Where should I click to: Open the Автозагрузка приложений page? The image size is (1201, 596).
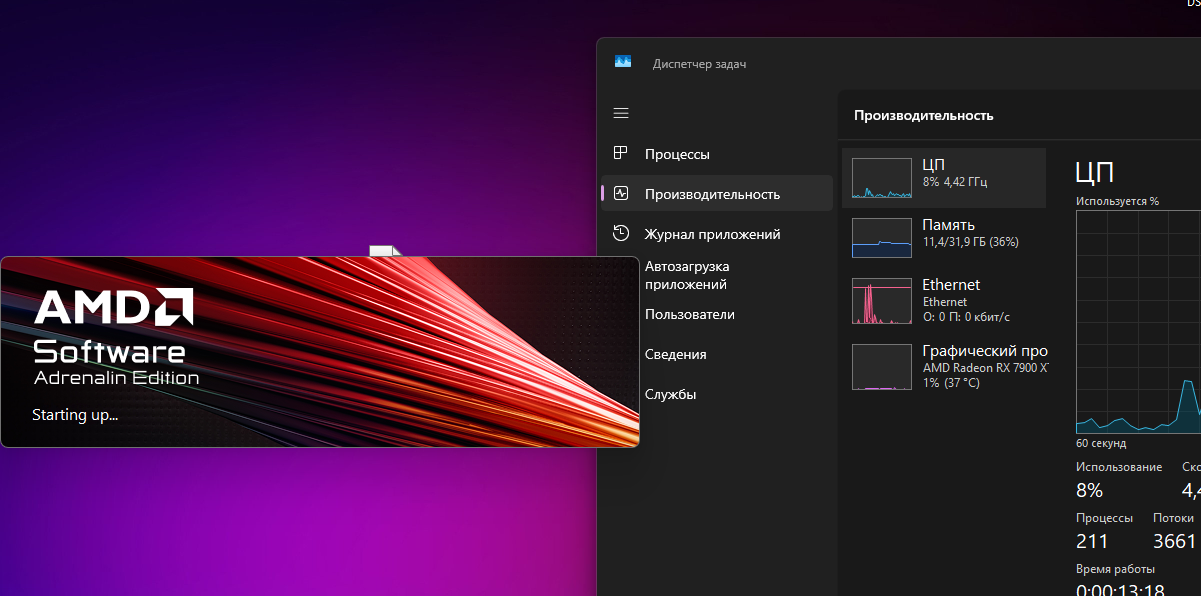(x=687, y=275)
